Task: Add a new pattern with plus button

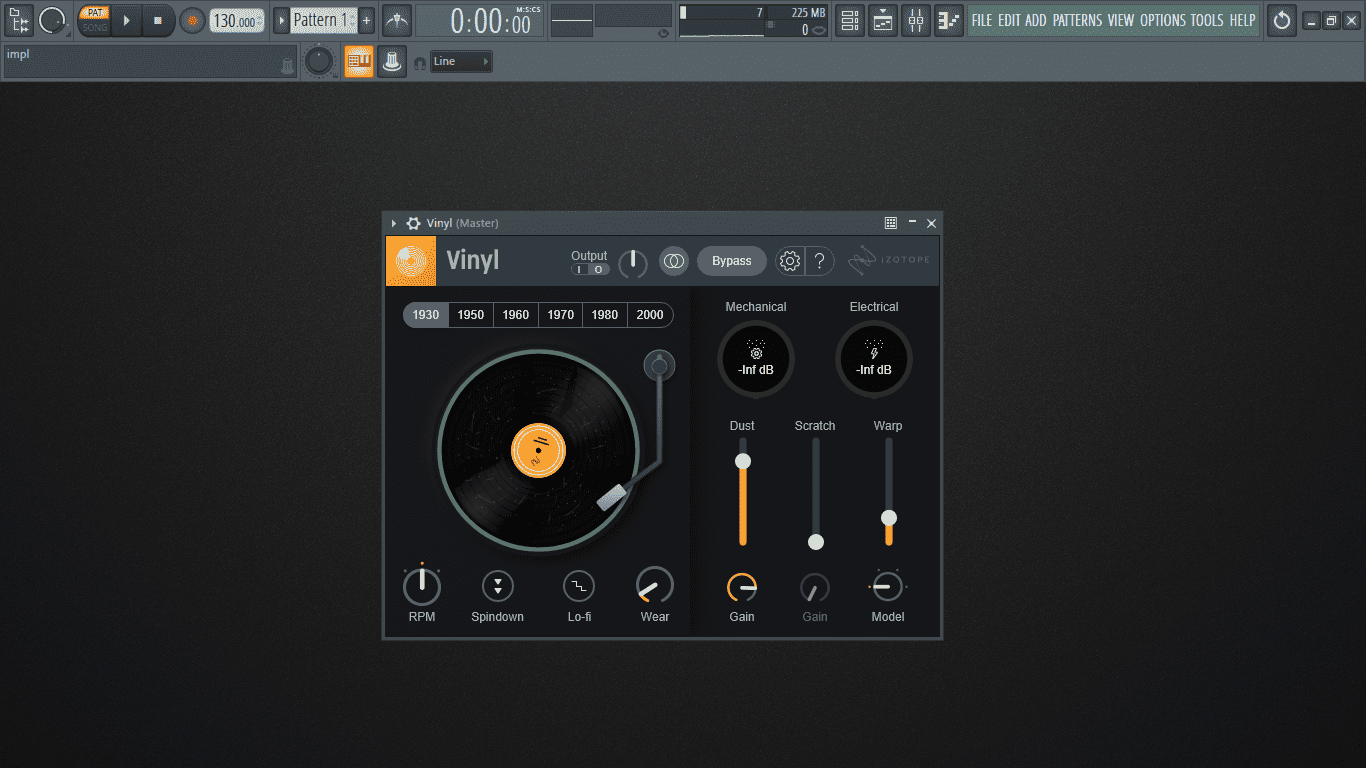Action: click(x=367, y=20)
